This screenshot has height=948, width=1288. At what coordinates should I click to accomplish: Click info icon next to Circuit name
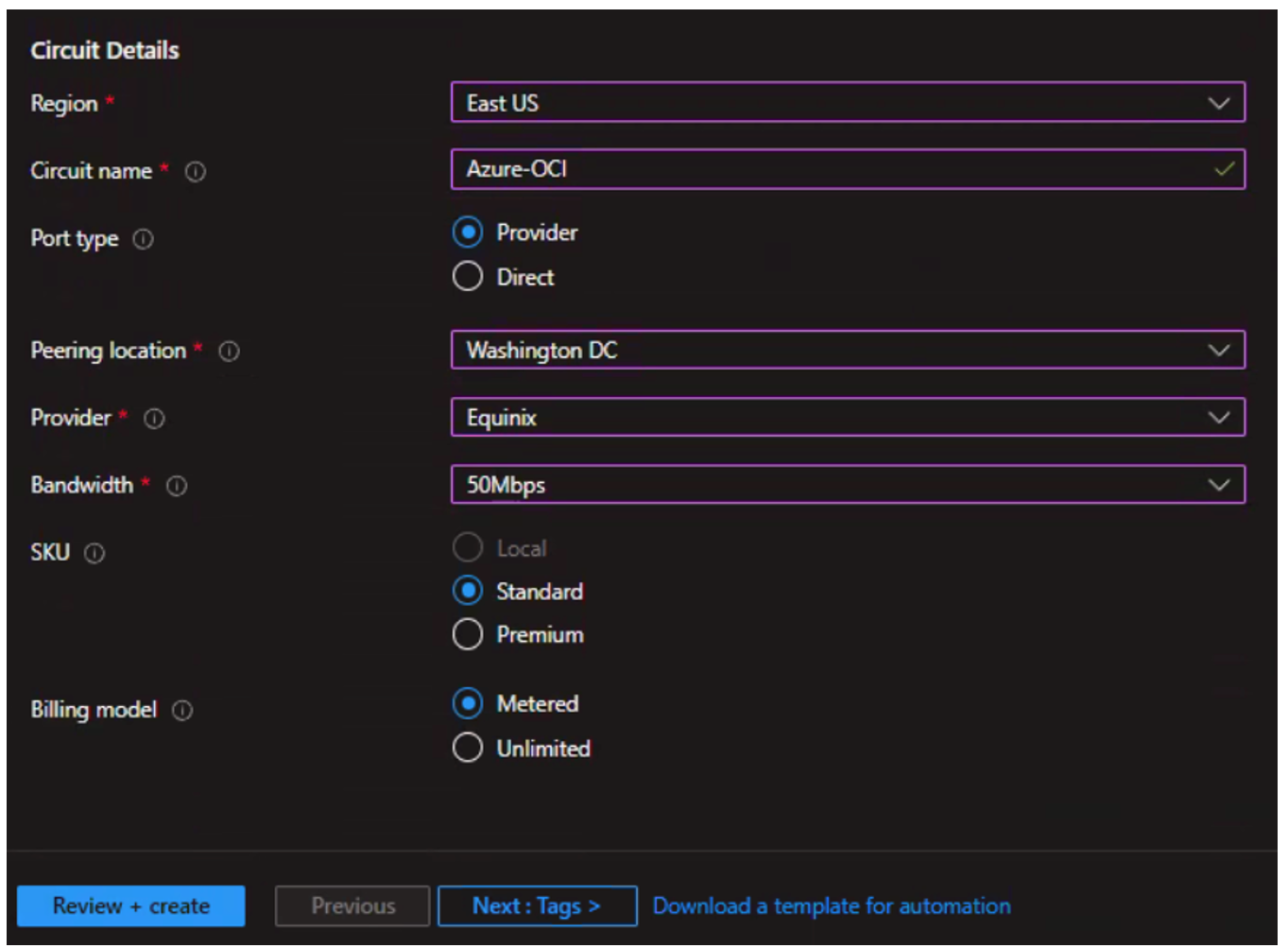point(196,172)
